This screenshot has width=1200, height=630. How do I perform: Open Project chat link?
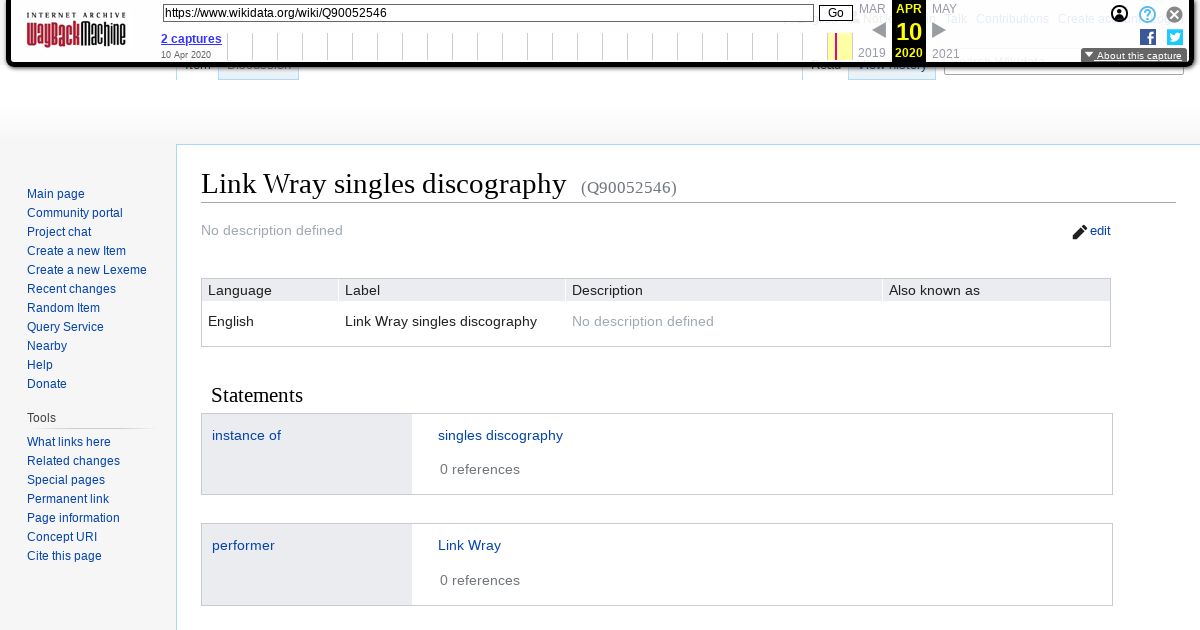click(x=59, y=232)
